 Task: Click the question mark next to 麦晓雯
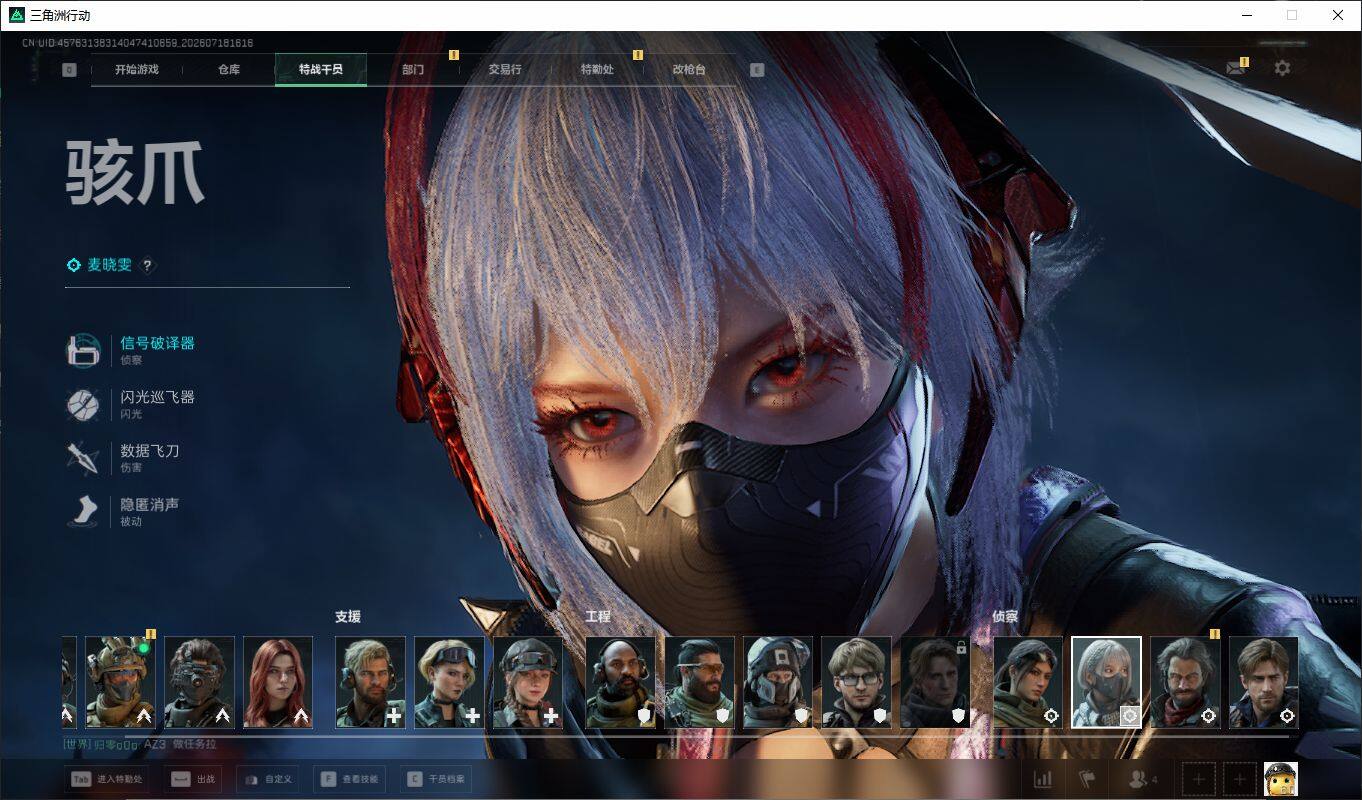(x=147, y=265)
